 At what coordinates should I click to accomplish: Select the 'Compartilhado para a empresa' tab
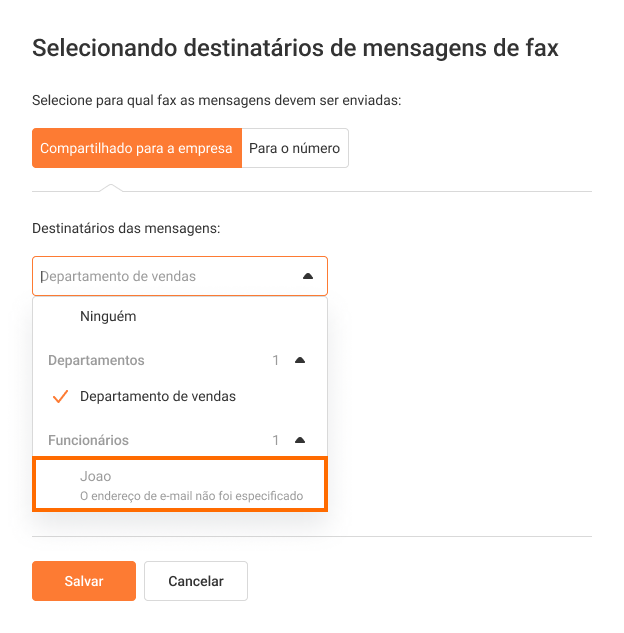[137, 148]
